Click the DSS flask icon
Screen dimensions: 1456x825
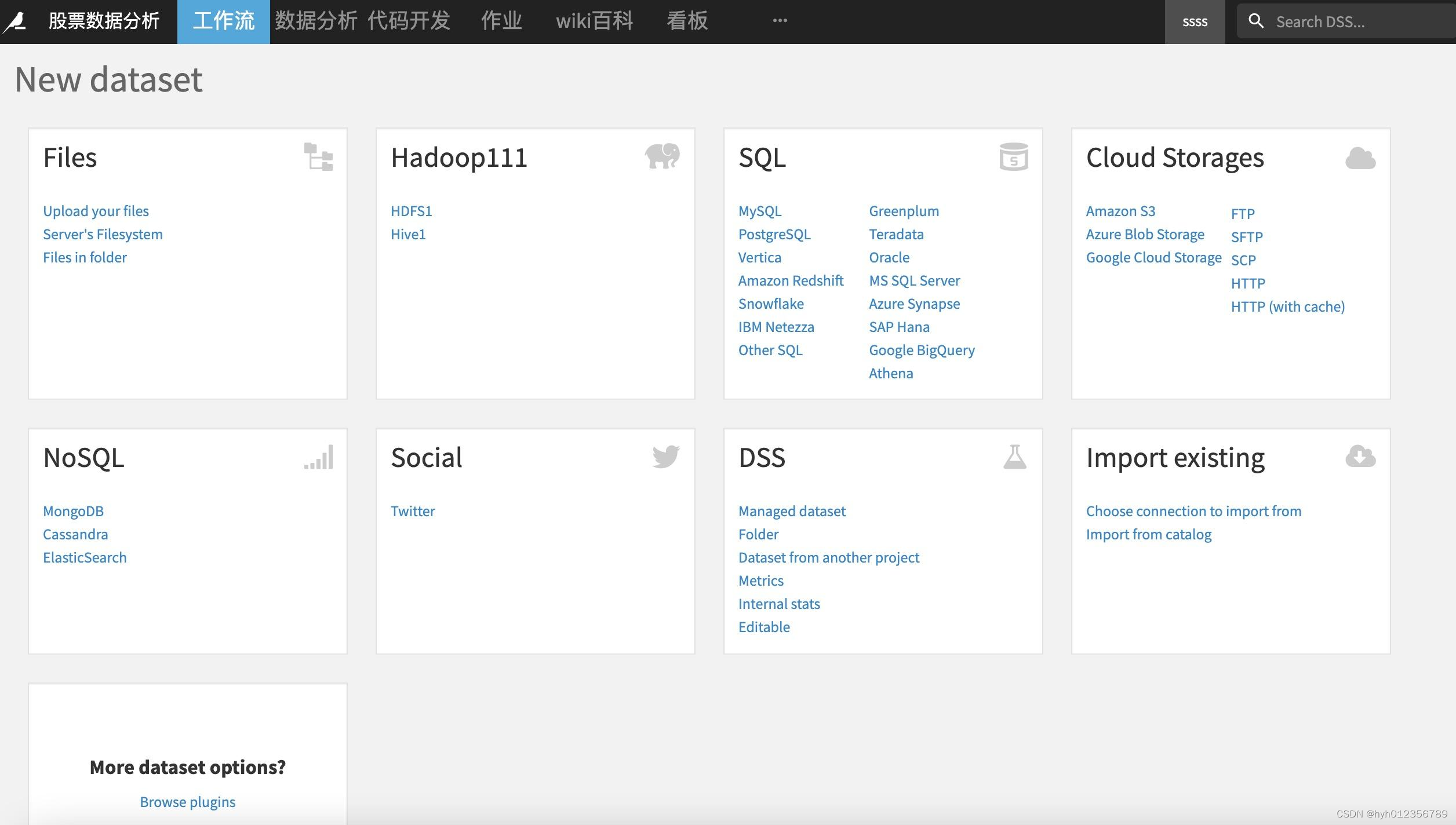tap(1014, 457)
